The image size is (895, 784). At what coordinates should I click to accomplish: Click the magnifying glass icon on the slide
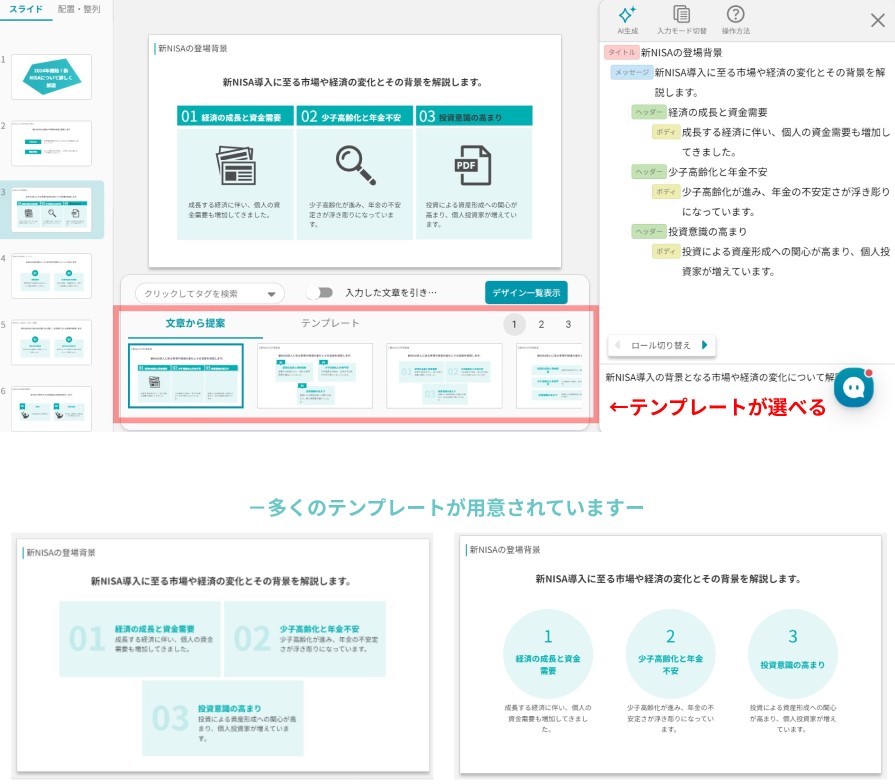click(354, 166)
